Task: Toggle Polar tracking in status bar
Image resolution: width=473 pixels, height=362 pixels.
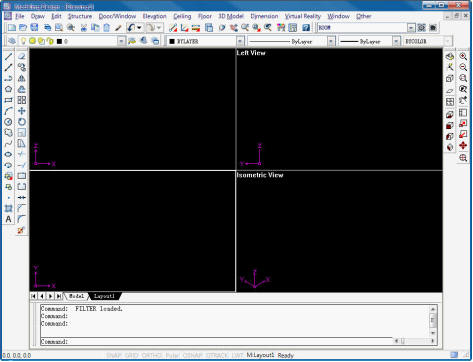Action: 172,355
